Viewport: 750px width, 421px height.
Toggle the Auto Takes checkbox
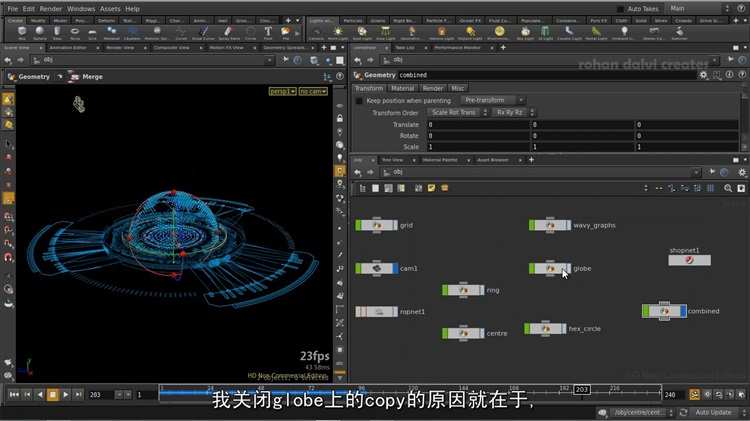click(620, 9)
